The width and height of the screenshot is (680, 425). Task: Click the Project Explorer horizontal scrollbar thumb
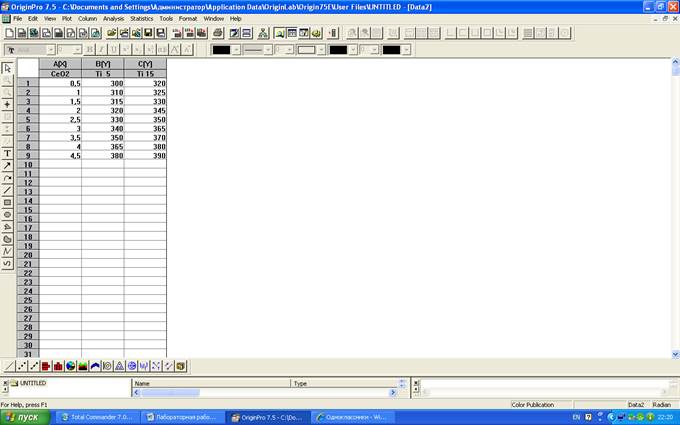pyautogui.click(x=170, y=392)
